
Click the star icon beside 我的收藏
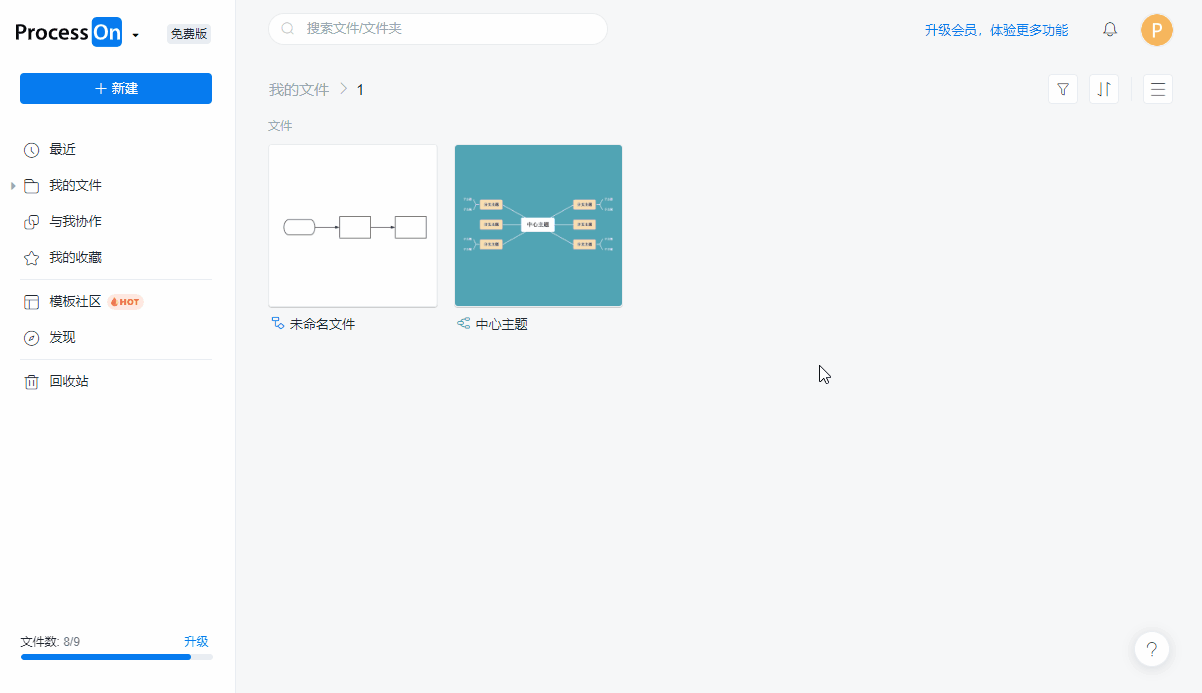tap(31, 258)
